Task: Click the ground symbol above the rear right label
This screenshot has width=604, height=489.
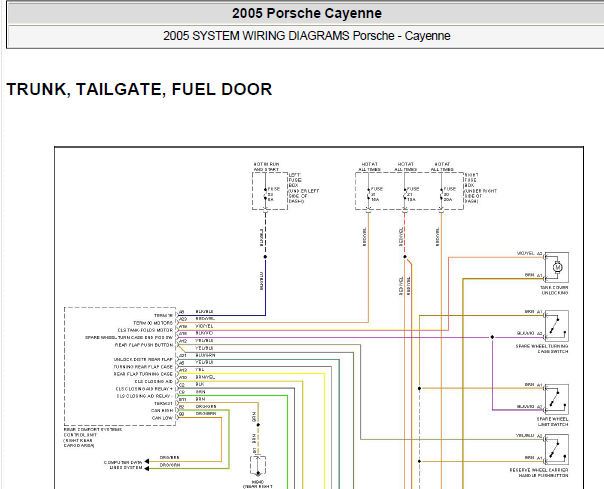Action: click(x=258, y=466)
